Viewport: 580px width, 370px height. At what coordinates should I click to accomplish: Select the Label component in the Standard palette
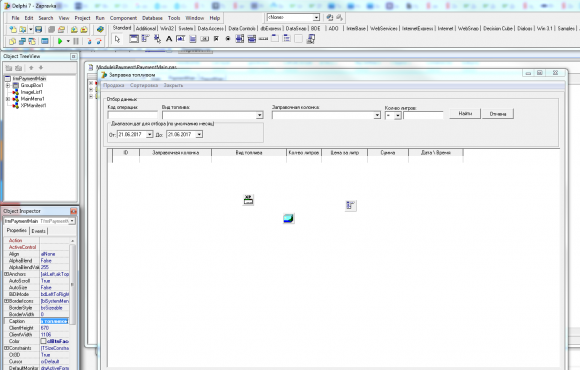point(169,39)
